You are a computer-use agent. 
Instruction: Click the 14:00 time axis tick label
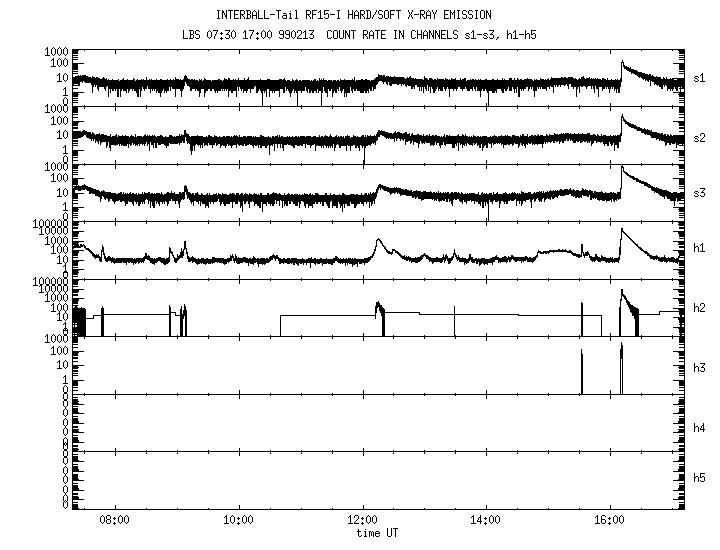486,520
